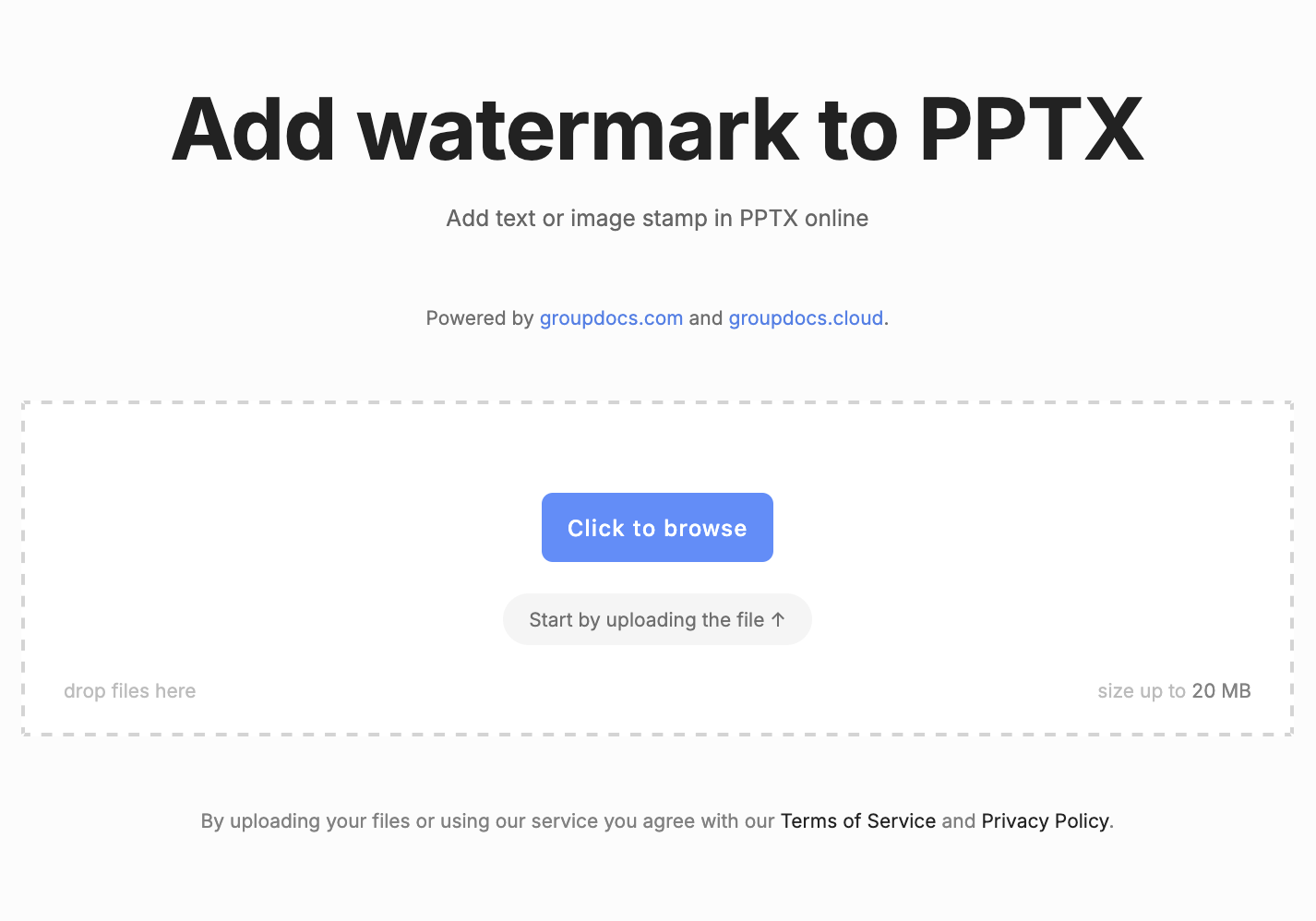1316x921 pixels.
Task: Click Terms of Service in the agreement text
Action: pos(858,820)
